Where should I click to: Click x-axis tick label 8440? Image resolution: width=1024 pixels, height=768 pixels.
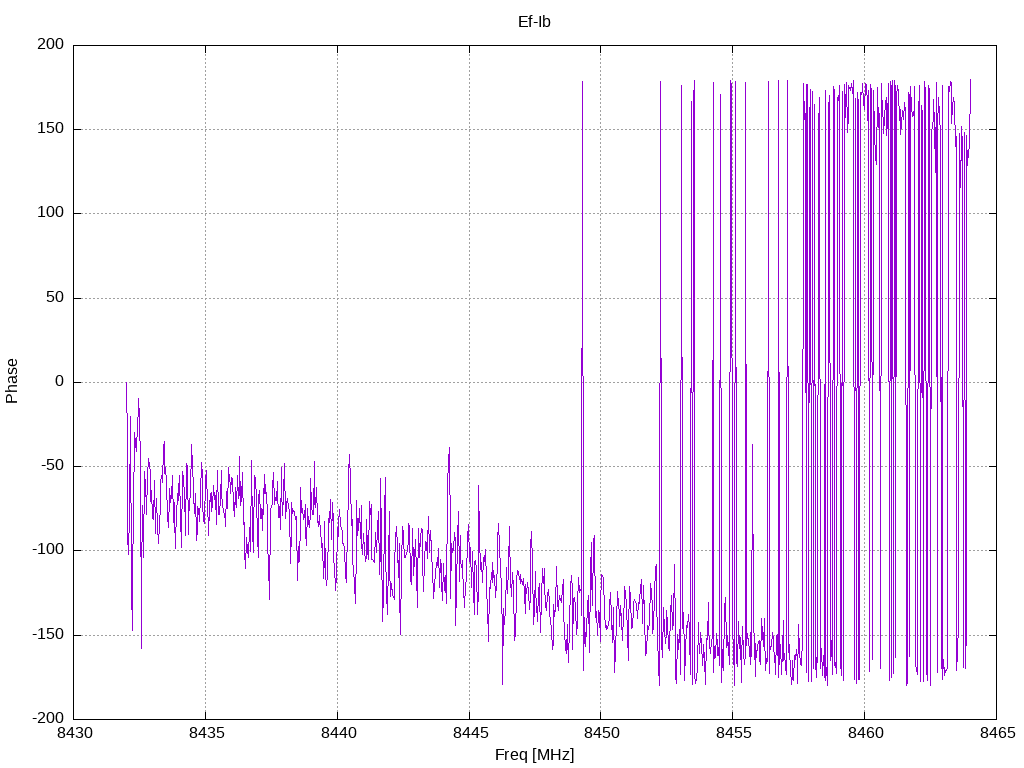338,733
